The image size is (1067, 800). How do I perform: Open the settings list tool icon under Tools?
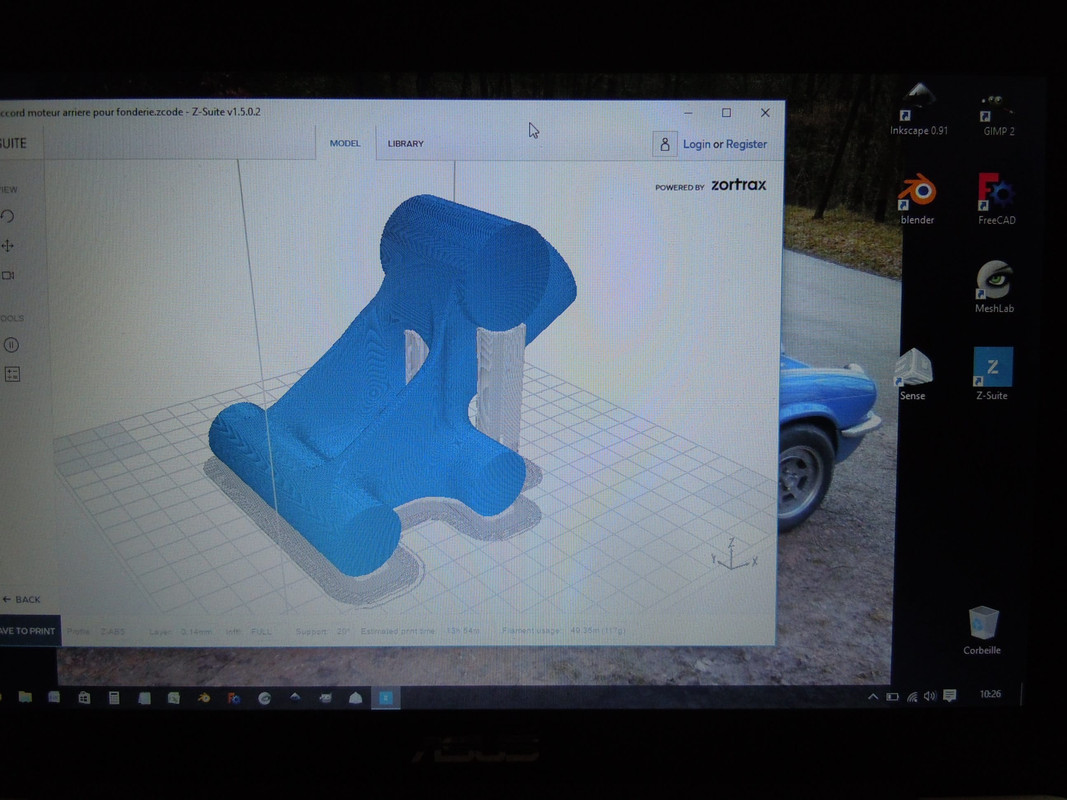point(12,374)
